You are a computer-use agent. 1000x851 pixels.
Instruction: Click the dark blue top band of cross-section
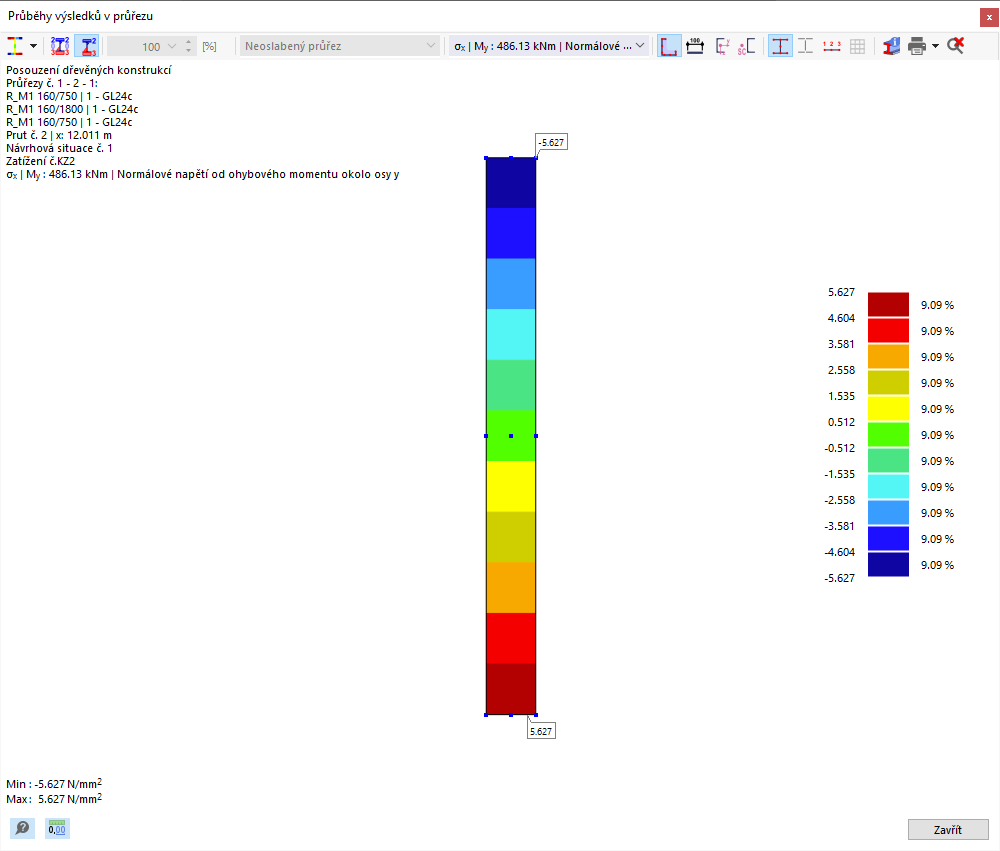pos(511,182)
